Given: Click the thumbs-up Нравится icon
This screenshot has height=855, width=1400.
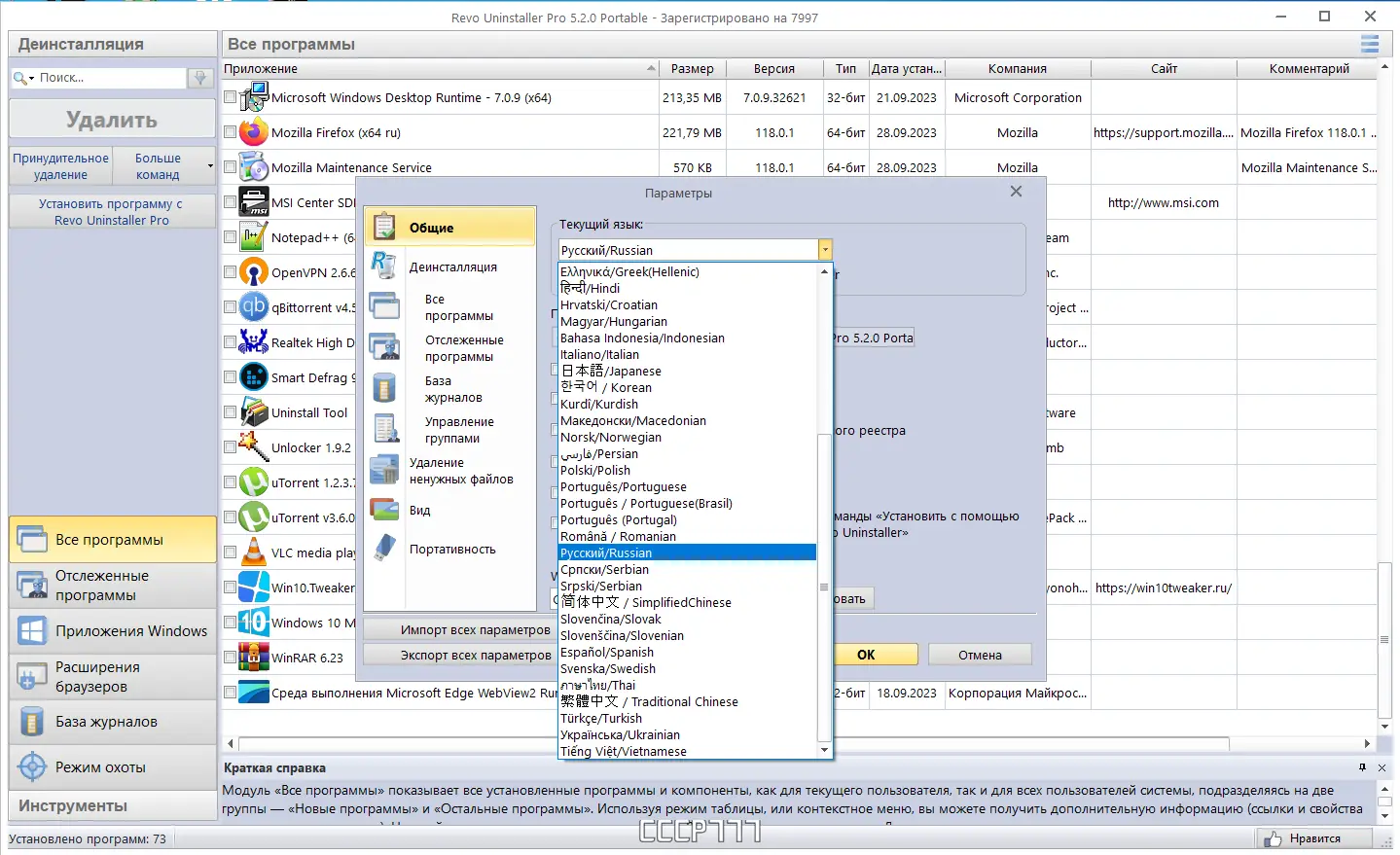Looking at the screenshot, I should coord(1274,838).
